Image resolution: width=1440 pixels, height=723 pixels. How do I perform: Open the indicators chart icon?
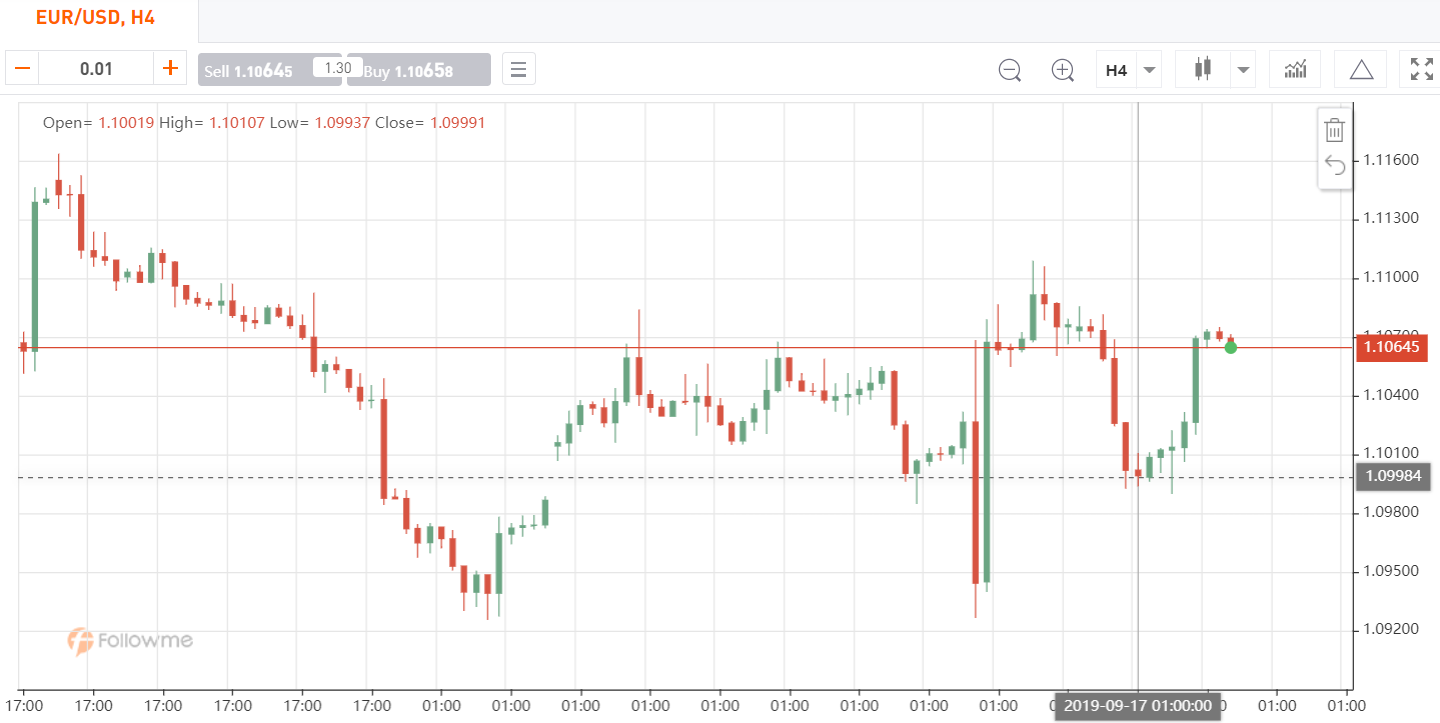tap(1296, 69)
